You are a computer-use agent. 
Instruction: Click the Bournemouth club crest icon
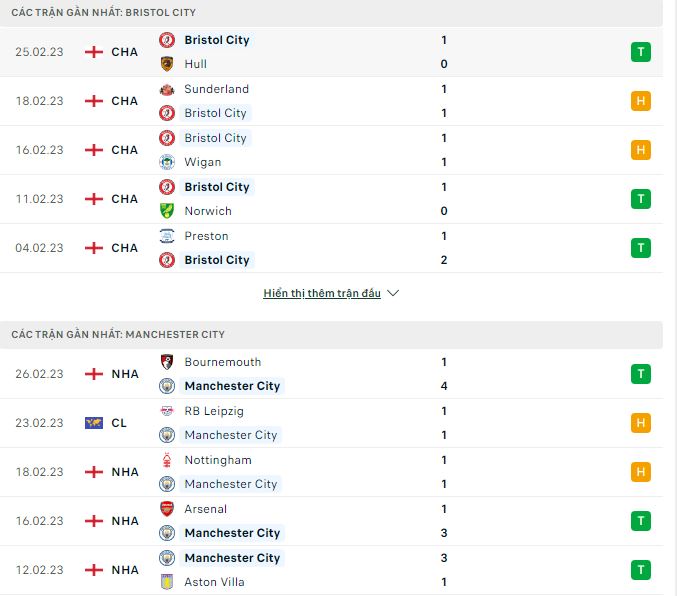167,362
